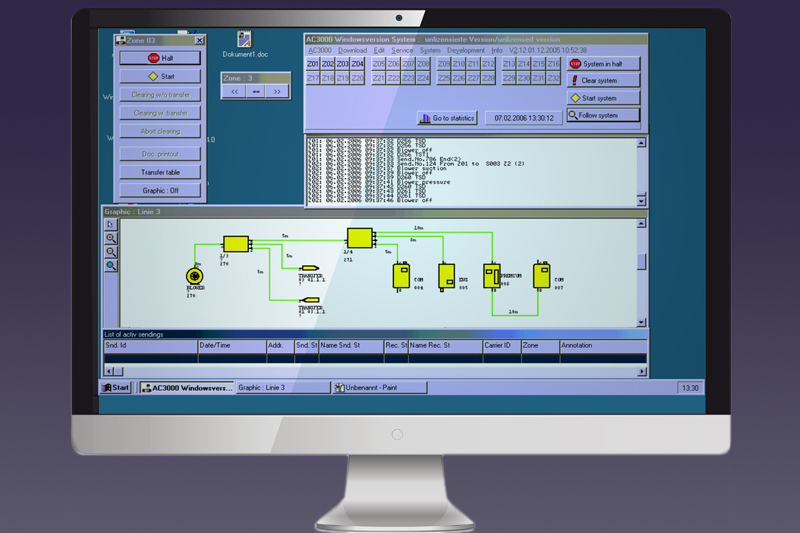Click the zoom-in magnifier with red plus
The image size is (800, 533).
click(111, 238)
